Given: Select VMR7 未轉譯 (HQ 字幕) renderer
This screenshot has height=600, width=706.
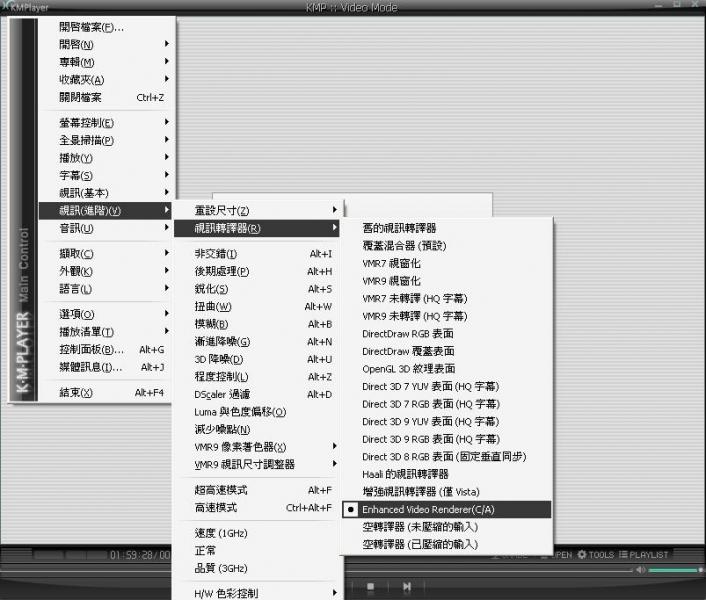Looking at the screenshot, I should click(446, 298).
